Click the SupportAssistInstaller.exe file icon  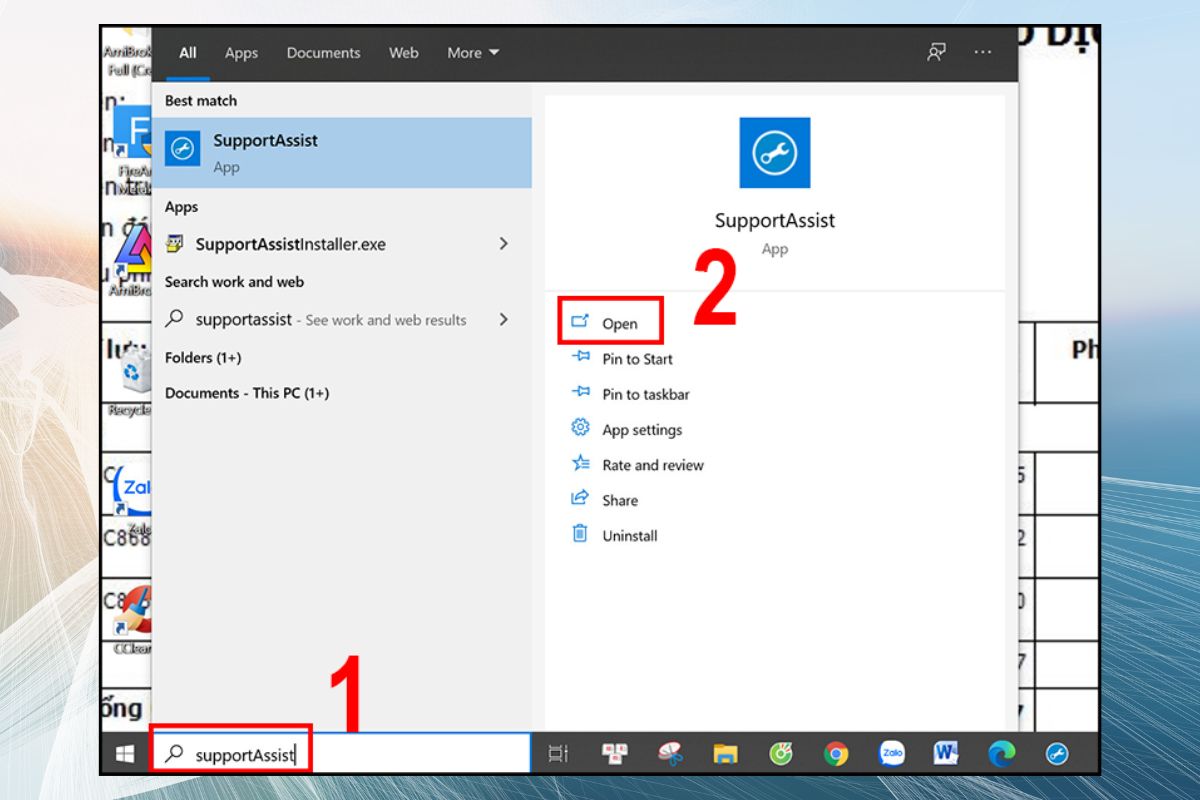[x=175, y=244]
